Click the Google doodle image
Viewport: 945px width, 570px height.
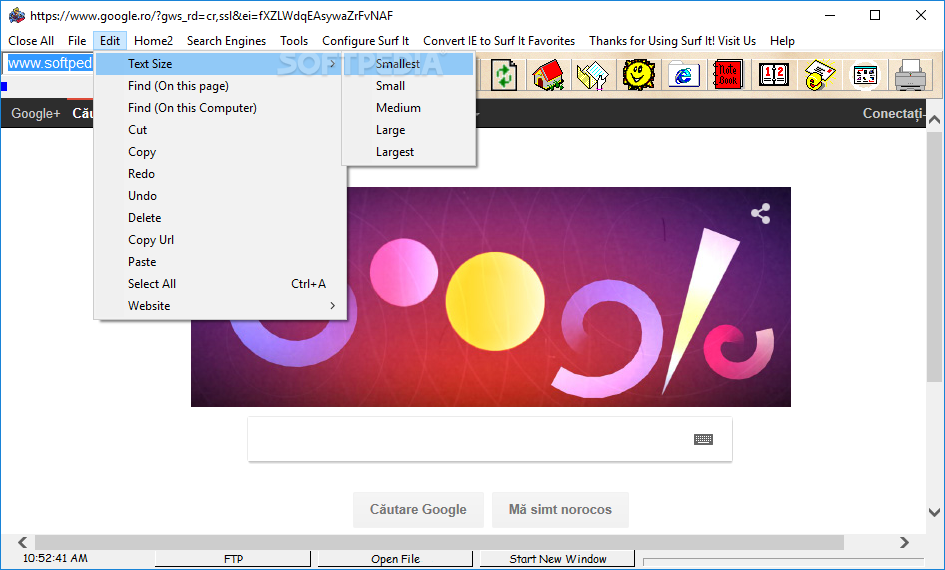[491, 296]
